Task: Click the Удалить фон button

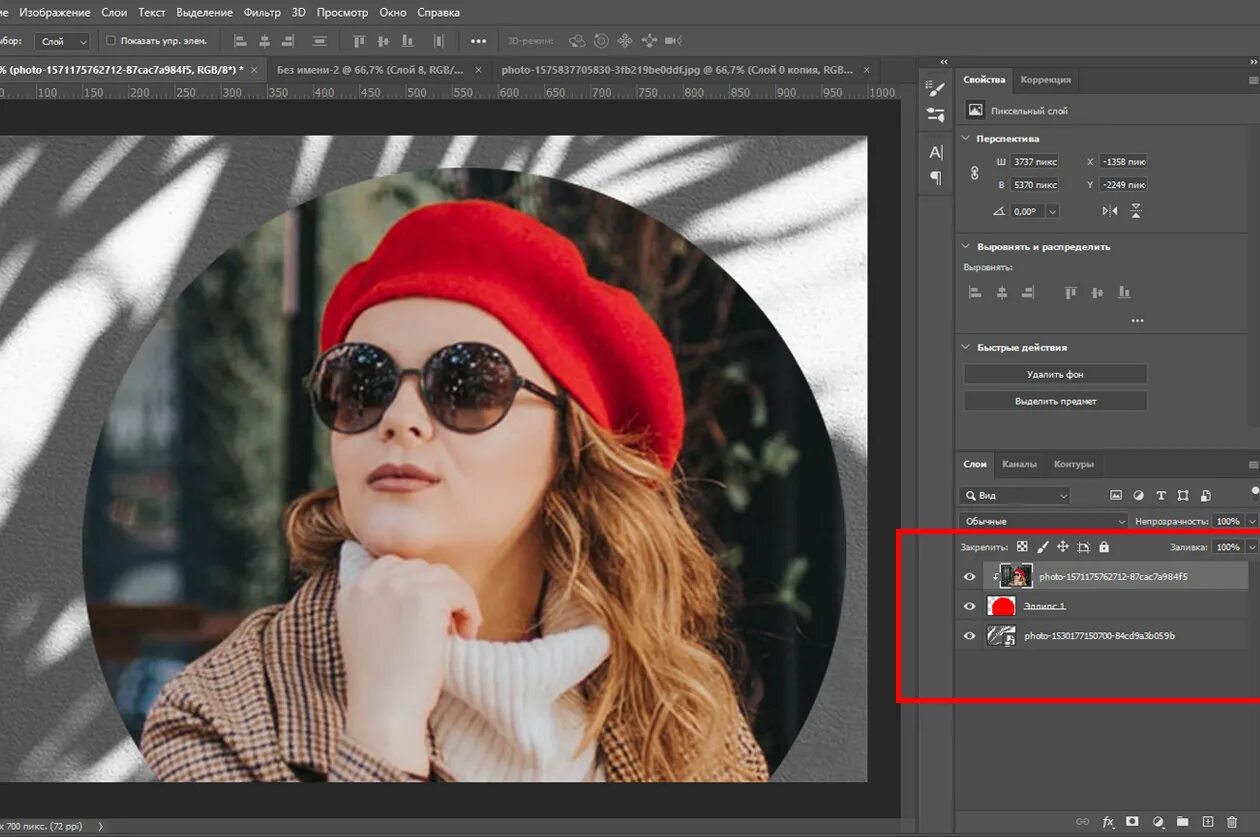Action: 1055,374
